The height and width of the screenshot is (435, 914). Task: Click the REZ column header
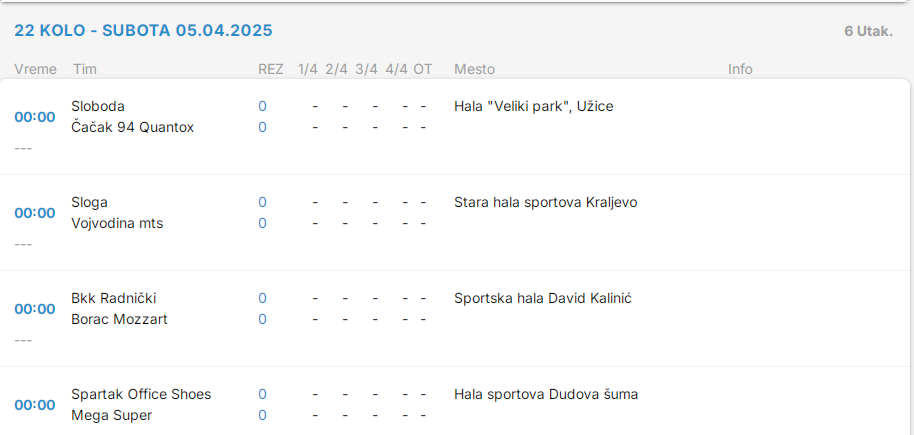270,69
